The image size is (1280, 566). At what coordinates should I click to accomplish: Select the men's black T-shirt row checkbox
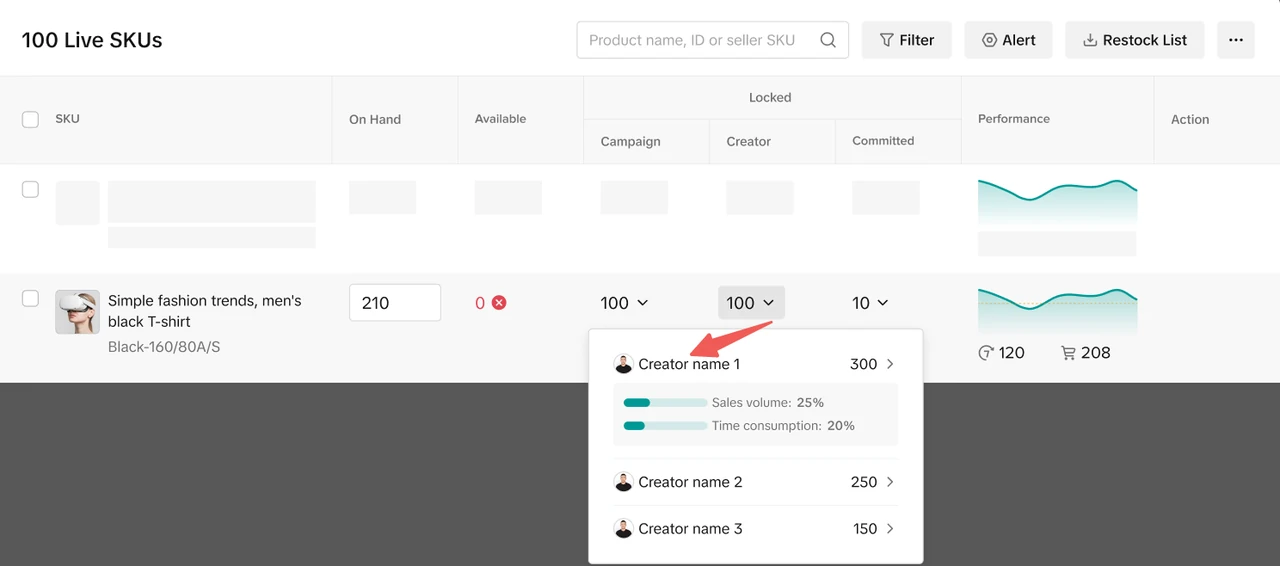tap(31, 298)
